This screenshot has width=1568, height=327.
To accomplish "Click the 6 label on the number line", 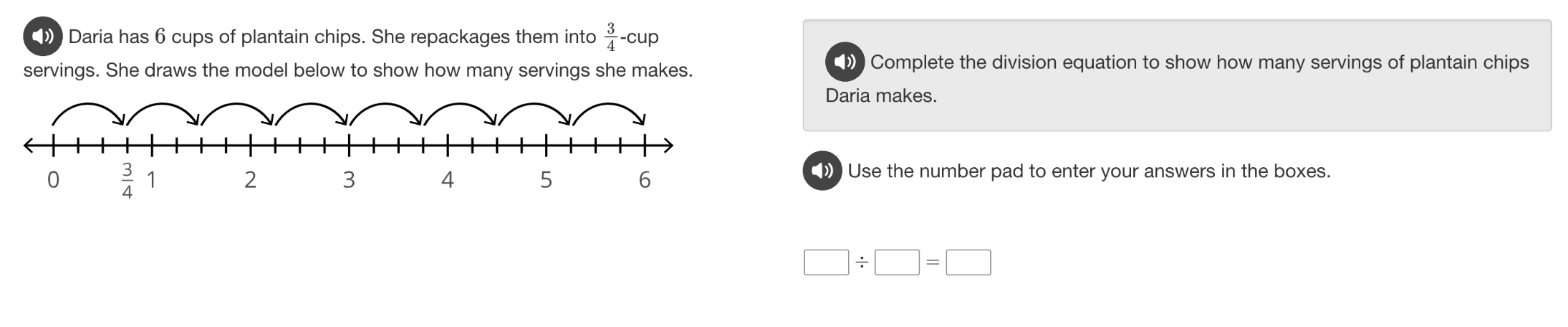I will click(645, 179).
